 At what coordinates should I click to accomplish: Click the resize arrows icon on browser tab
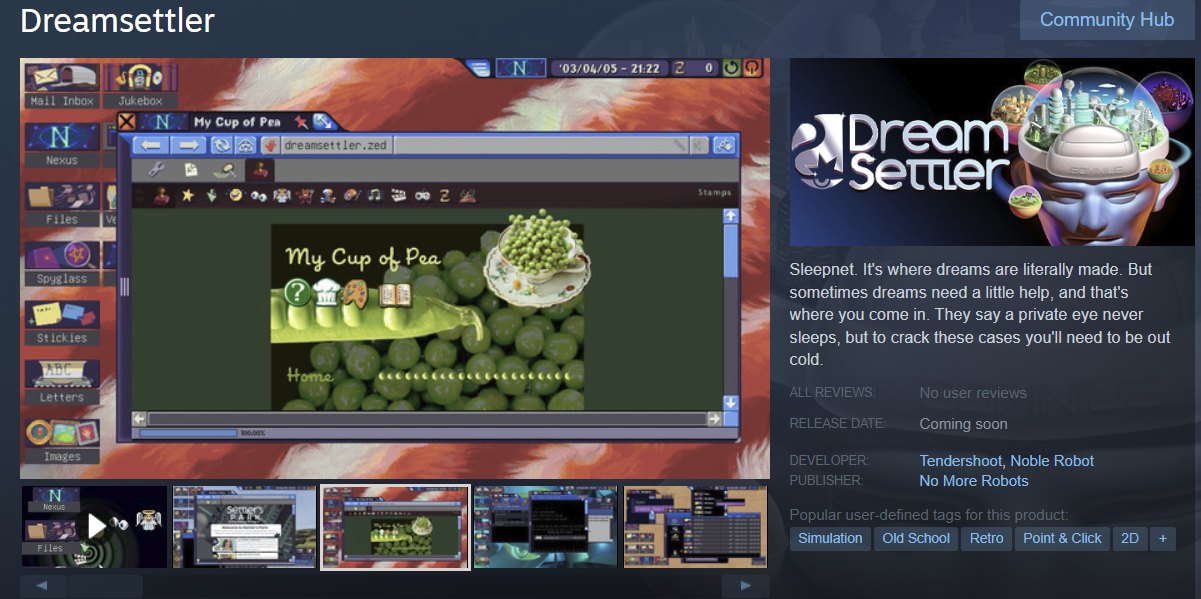(x=323, y=121)
